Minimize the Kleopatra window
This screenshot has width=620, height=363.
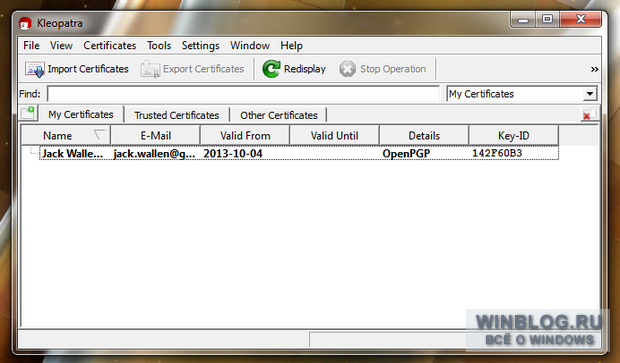point(523,19)
